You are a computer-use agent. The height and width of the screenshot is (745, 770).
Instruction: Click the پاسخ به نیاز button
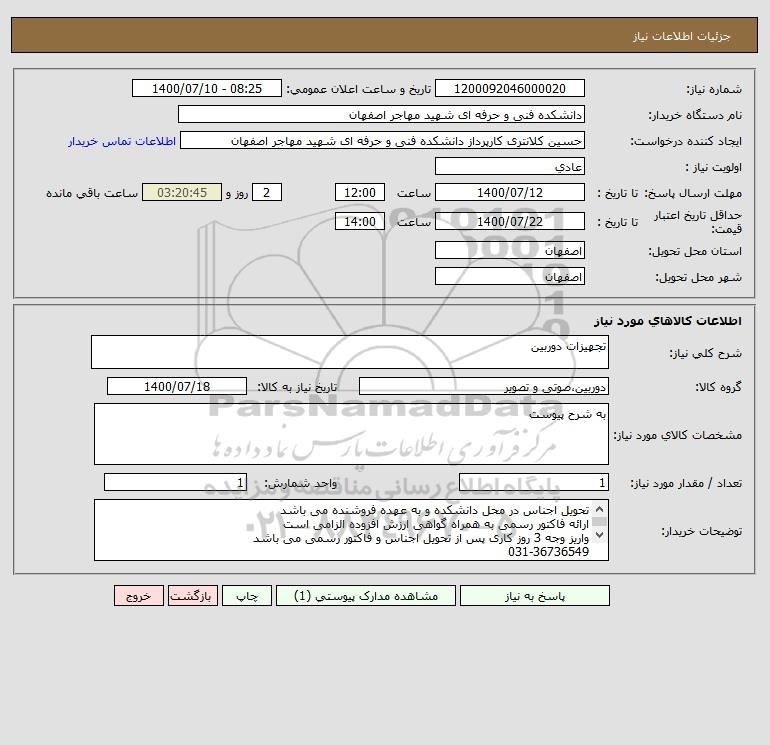pyautogui.click(x=535, y=596)
